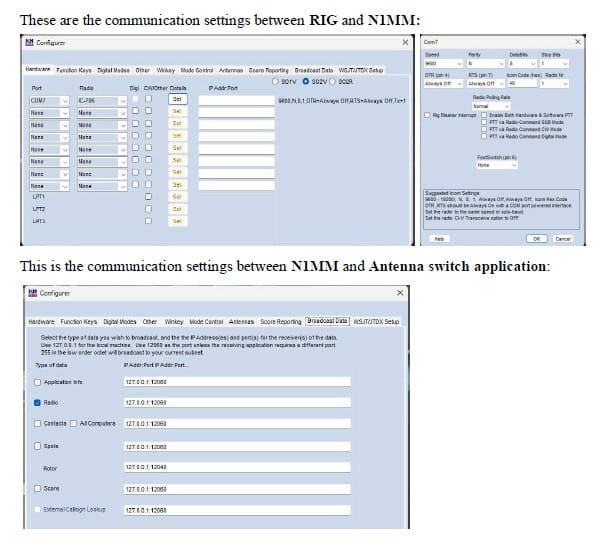Click the IP Addr:Port field in COM7 row
Viewport: 606px width, 539px height.
coord(236,101)
